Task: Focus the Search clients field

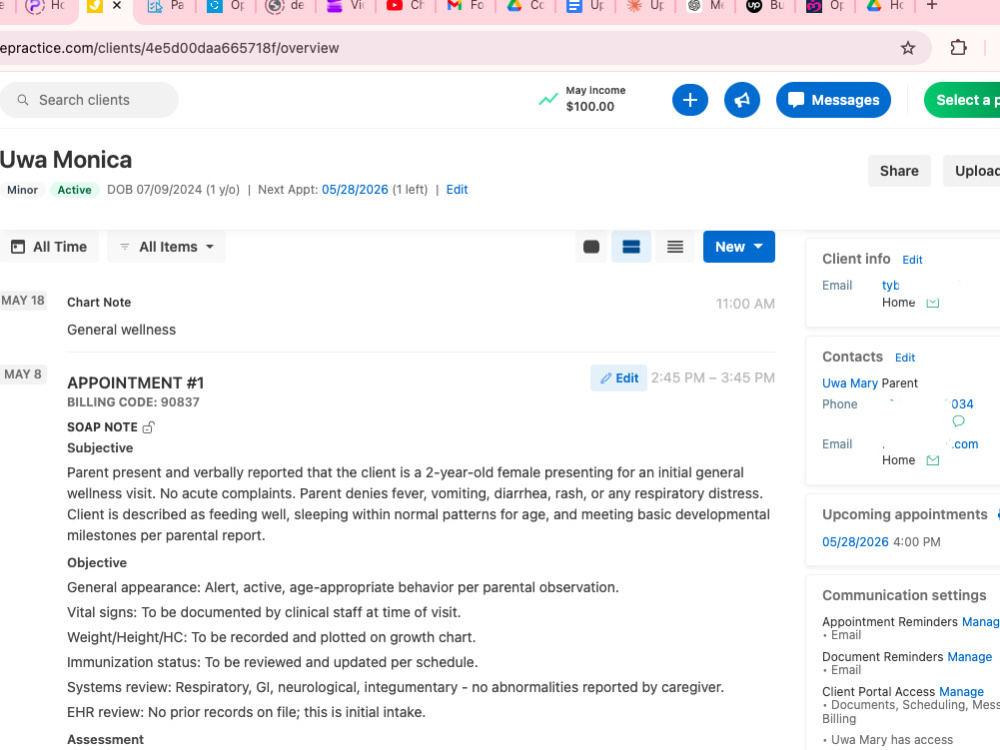Action: (89, 100)
